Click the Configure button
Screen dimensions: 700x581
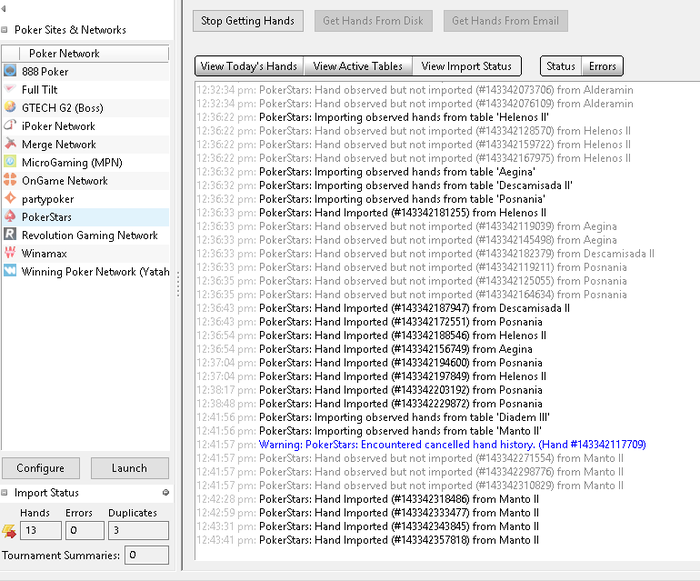(41, 468)
